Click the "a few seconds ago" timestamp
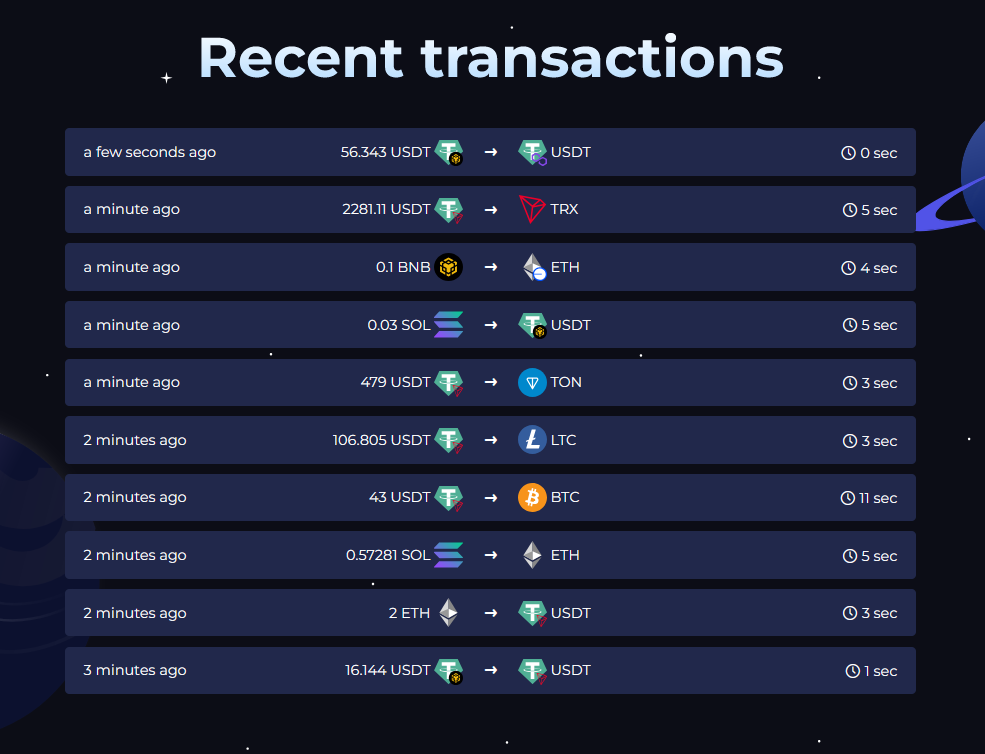This screenshot has width=985, height=754. click(x=150, y=153)
